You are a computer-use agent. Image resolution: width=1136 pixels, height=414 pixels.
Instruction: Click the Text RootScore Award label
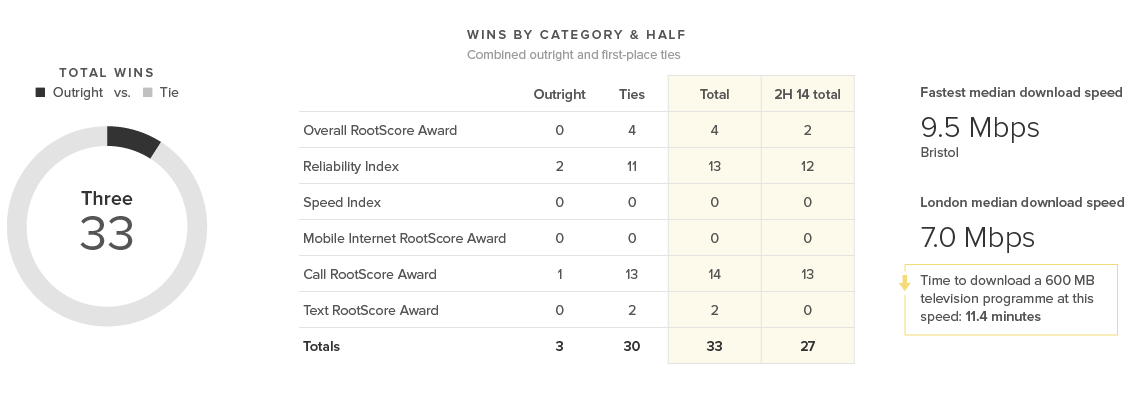[x=371, y=310]
